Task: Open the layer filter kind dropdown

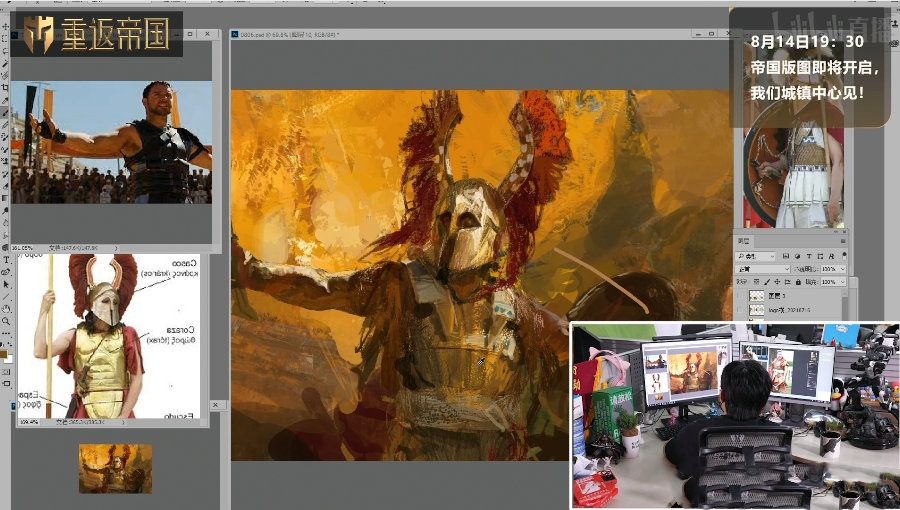Action: pos(755,256)
